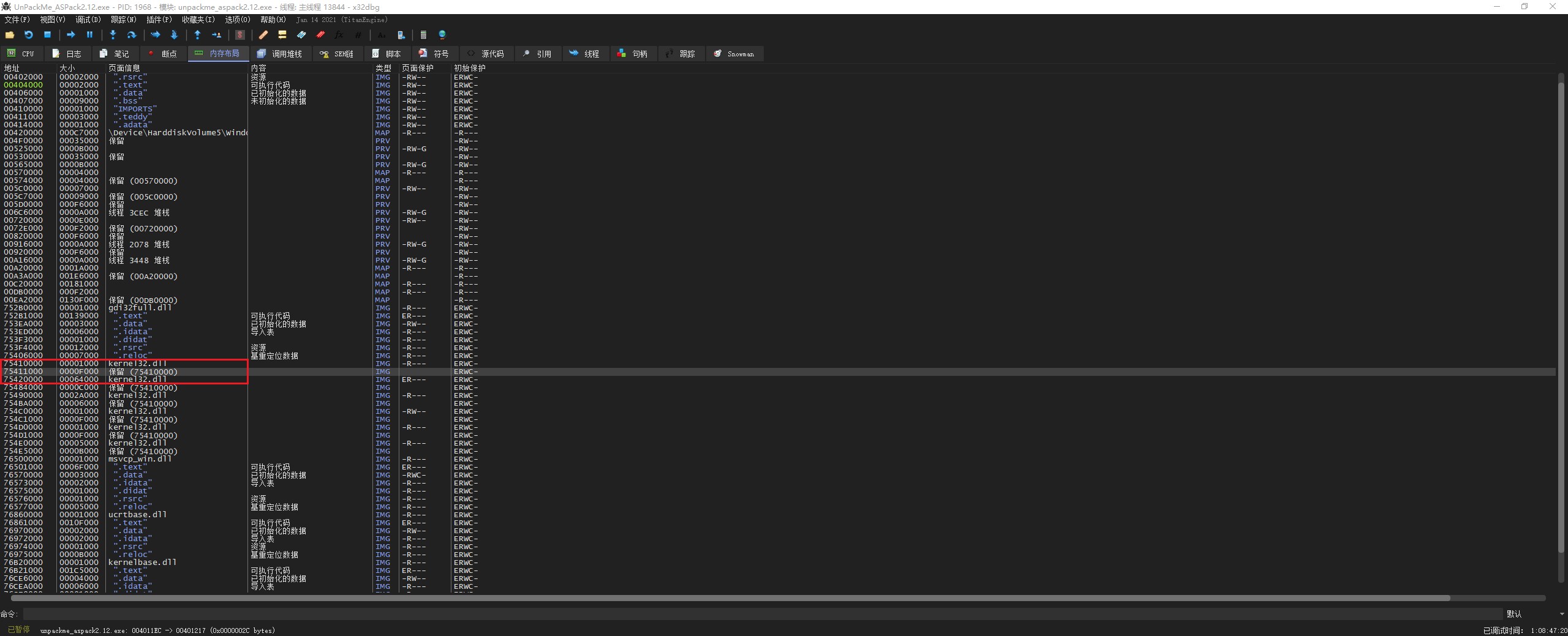Open the 插件(P) menu

coord(159,20)
